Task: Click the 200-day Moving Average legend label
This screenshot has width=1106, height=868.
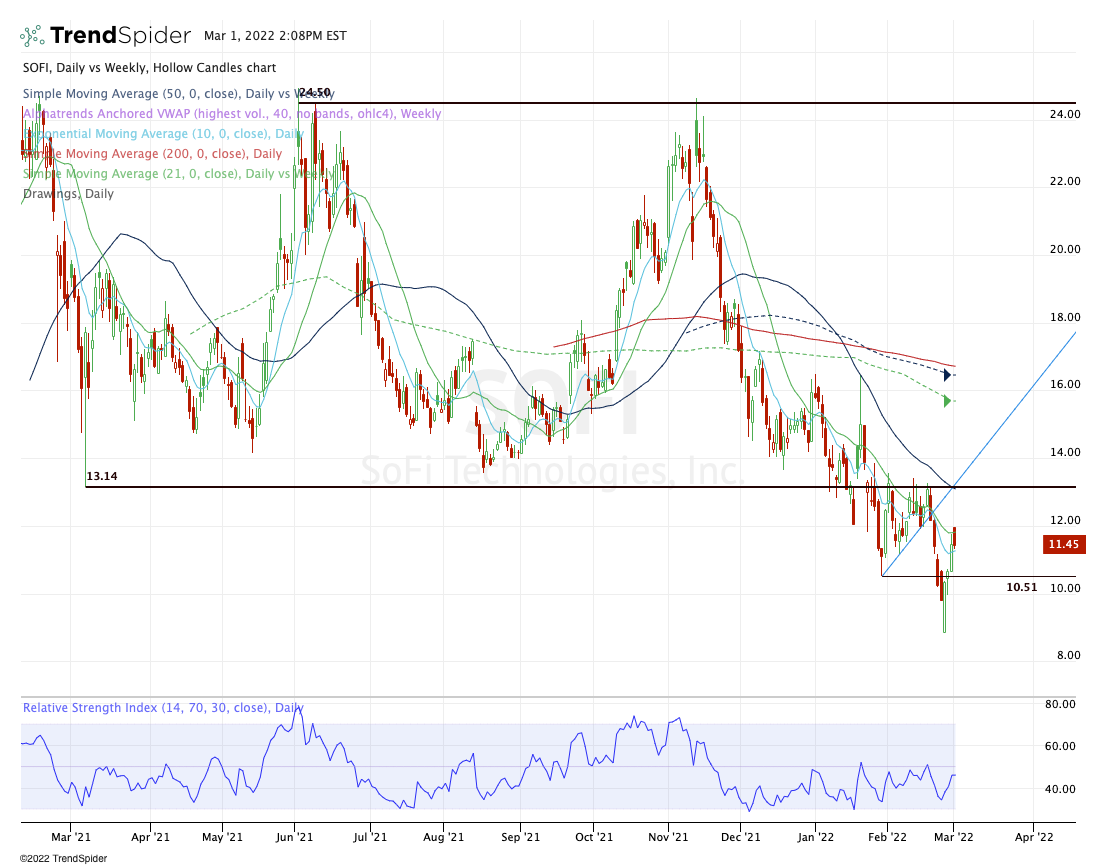Action: pyautogui.click(x=152, y=154)
